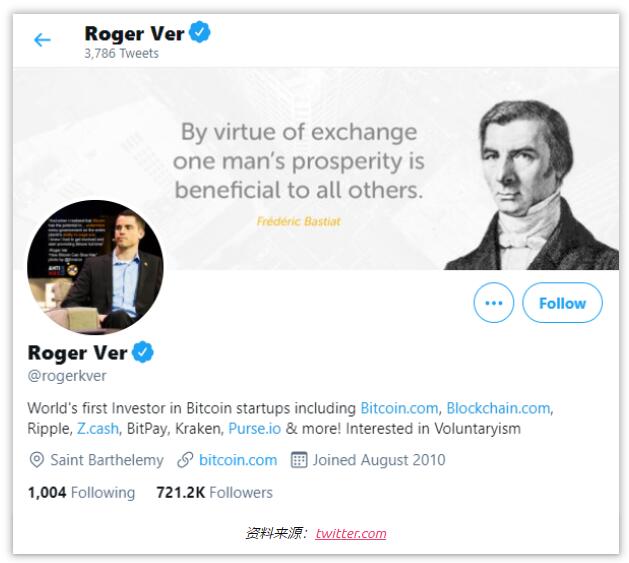Screen dimensions: 629x563
Task: Click the calendar joined-date icon
Action: [x=298, y=460]
